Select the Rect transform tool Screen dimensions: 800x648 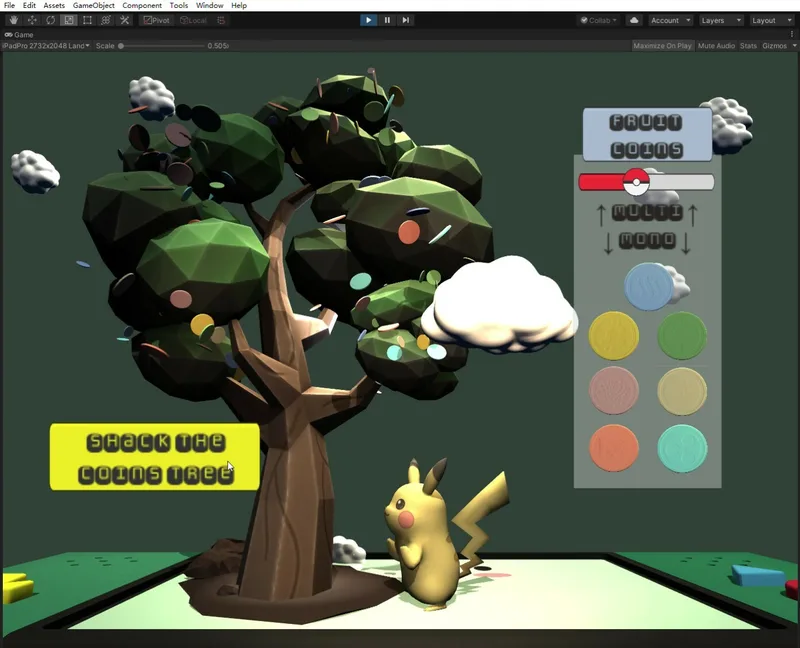(x=87, y=20)
